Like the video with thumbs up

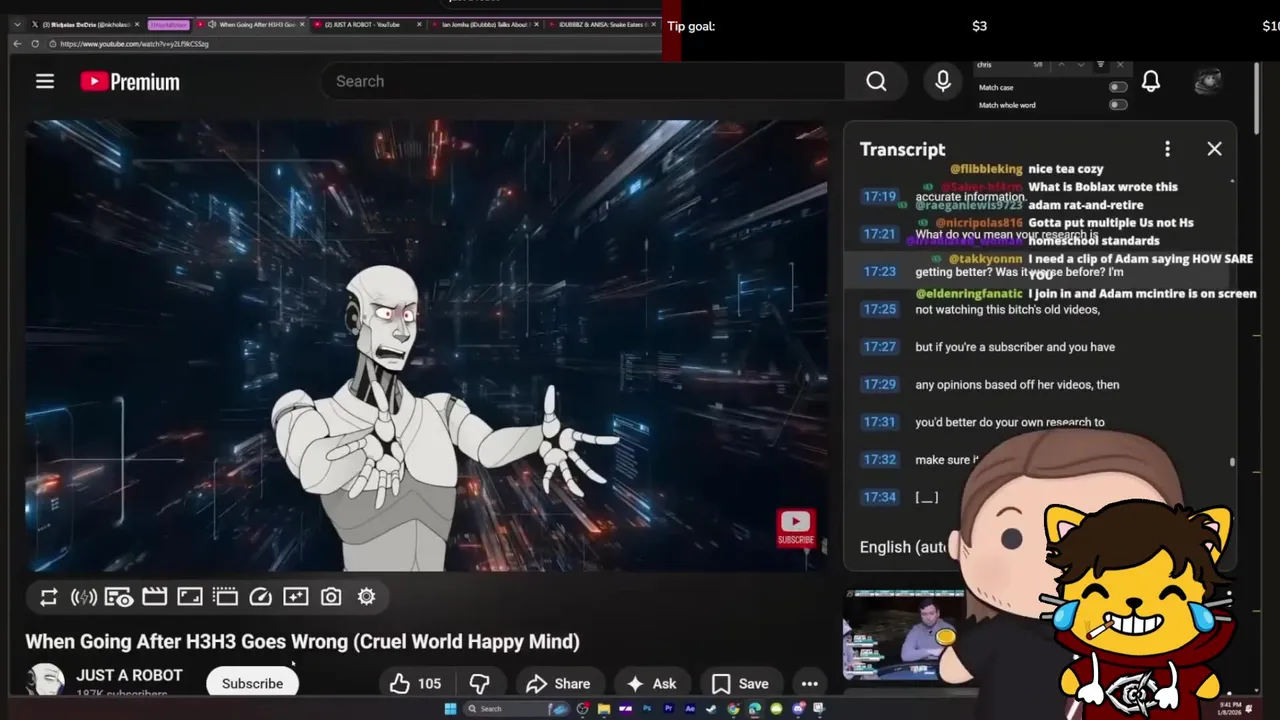pyautogui.click(x=415, y=684)
